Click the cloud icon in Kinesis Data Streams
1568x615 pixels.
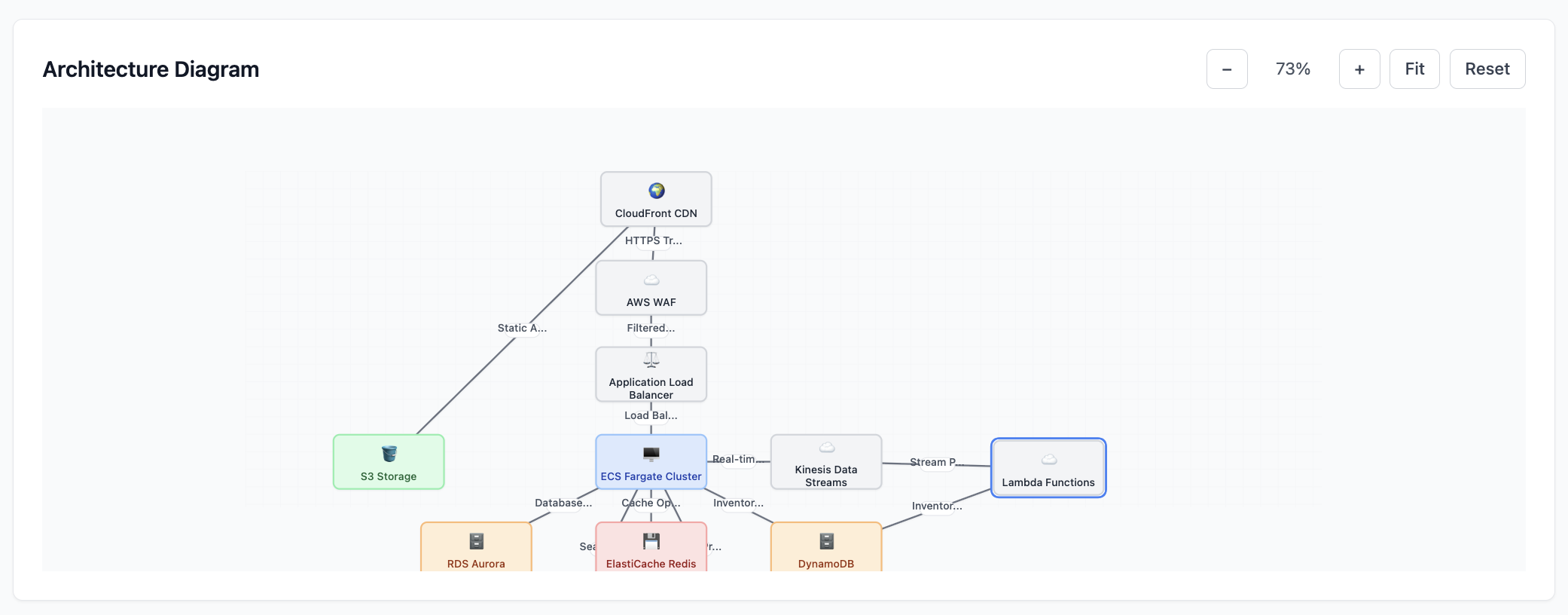click(x=826, y=448)
